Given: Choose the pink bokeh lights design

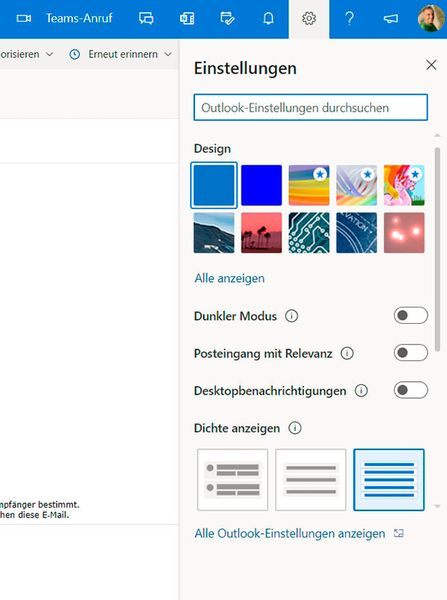Looking at the screenshot, I should click(x=404, y=233).
